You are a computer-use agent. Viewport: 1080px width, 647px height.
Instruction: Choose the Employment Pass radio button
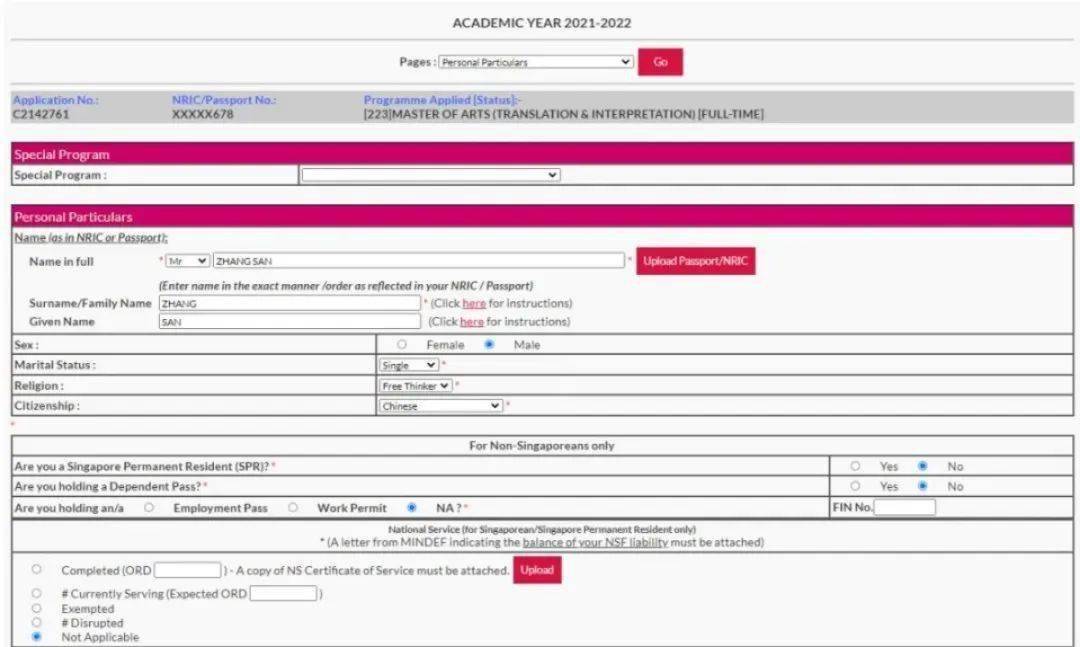coord(150,508)
